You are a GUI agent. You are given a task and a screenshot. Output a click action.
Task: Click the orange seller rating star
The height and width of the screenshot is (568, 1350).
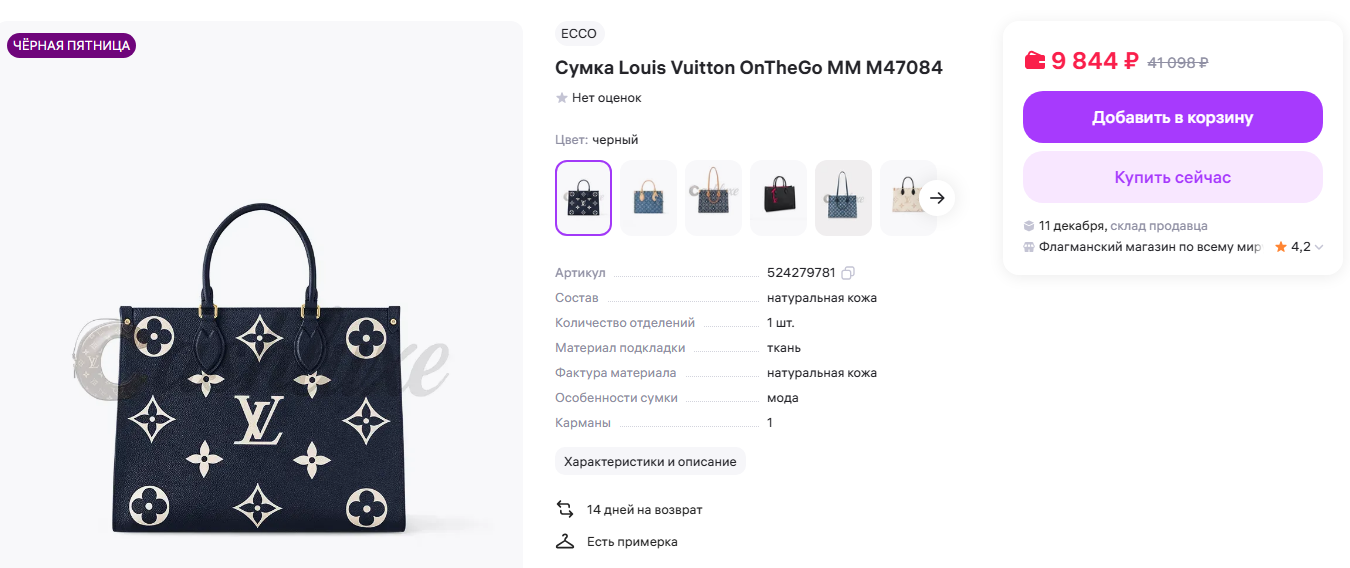[1281, 247]
